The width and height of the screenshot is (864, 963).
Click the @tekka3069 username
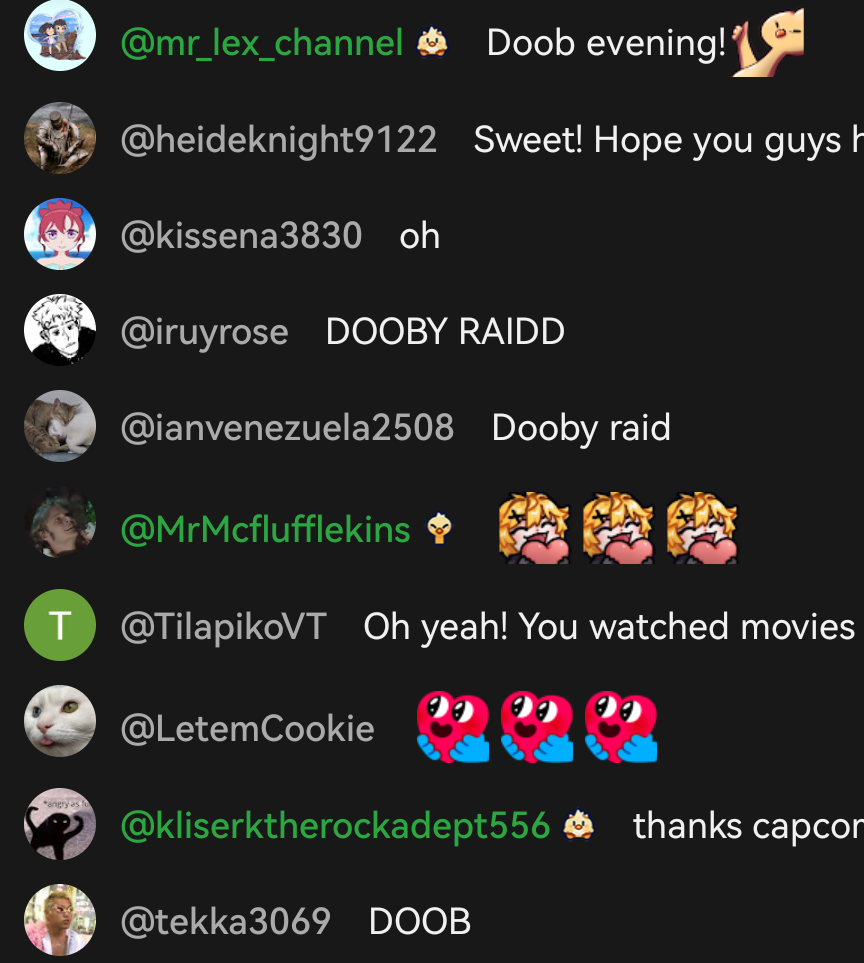click(x=226, y=921)
